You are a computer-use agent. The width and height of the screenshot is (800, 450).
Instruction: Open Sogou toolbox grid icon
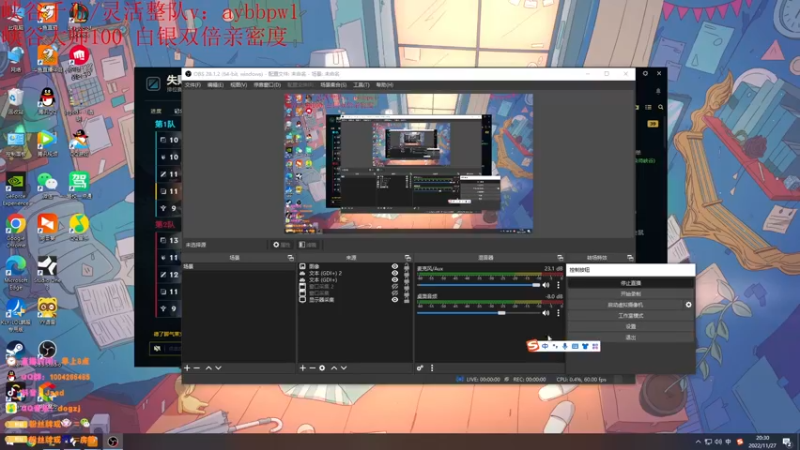pos(595,346)
